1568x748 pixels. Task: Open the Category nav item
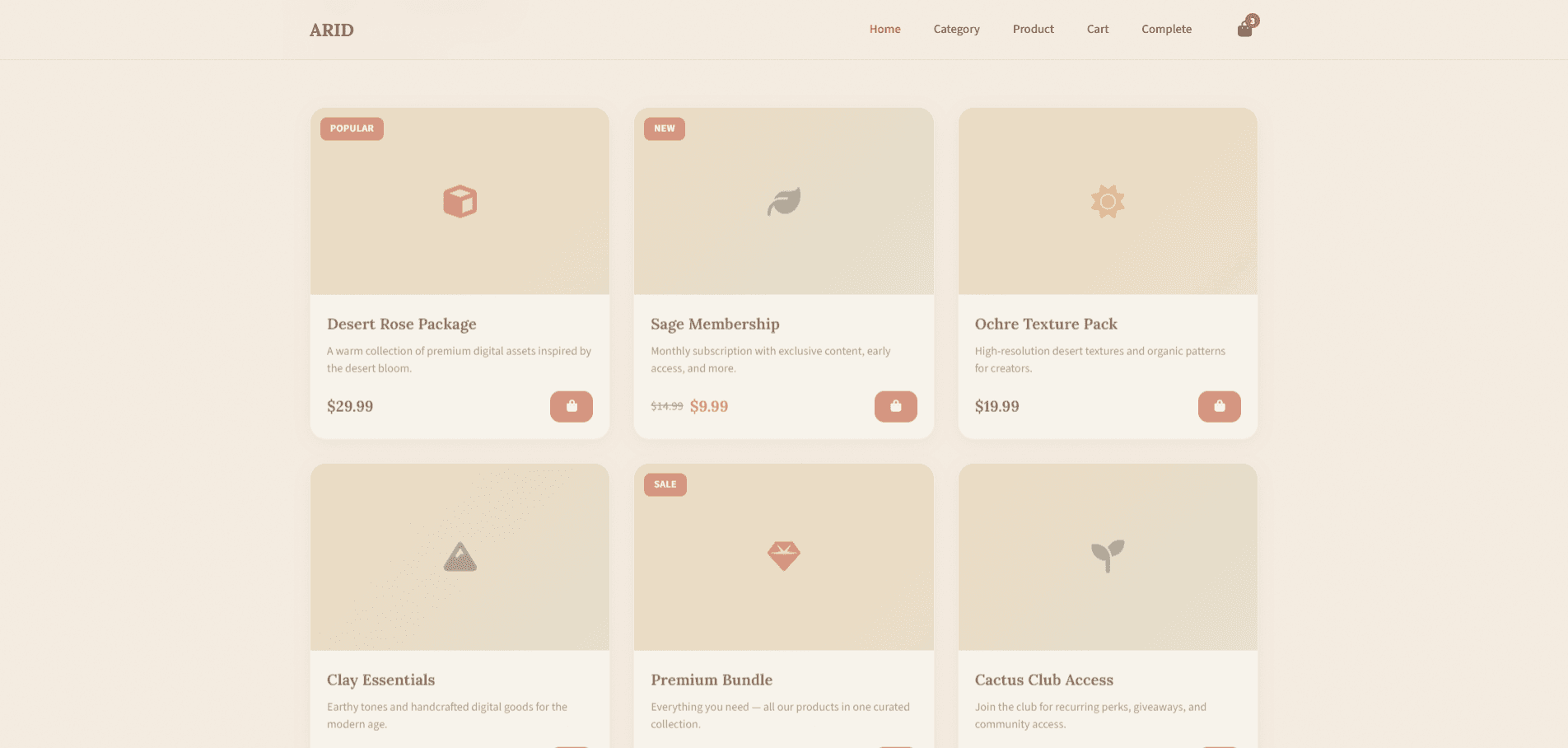point(957,29)
